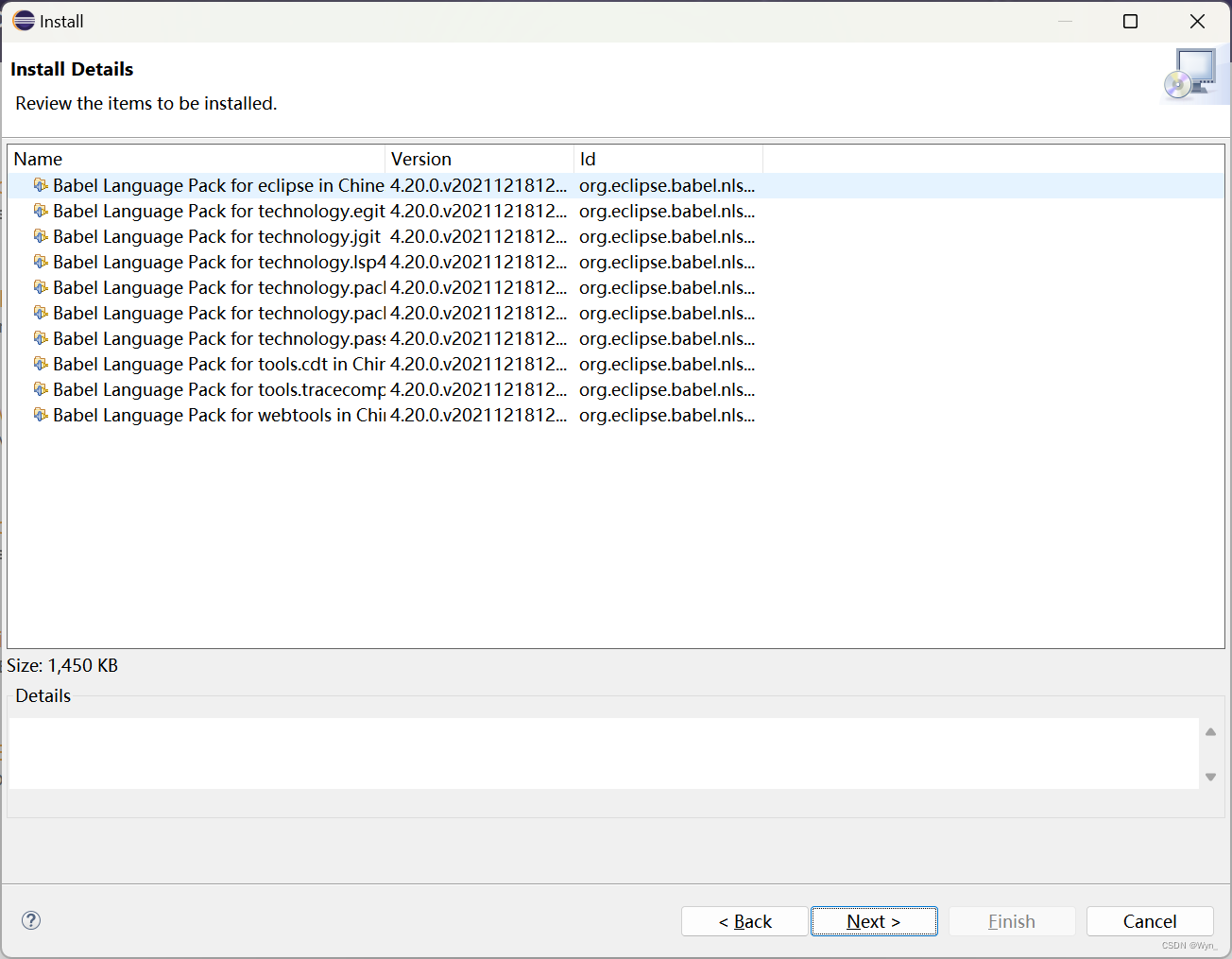Click the Details scrollbar down arrow

click(x=1210, y=777)
